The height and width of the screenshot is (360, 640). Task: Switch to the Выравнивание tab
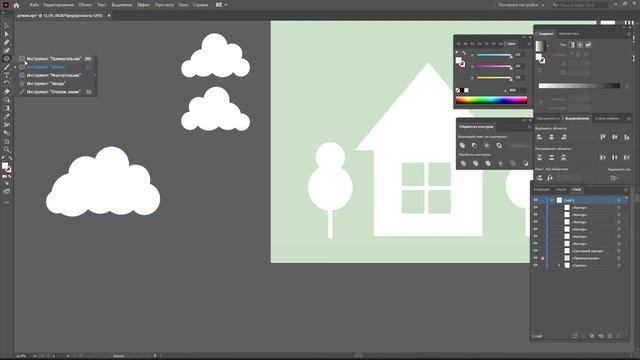(577, 118)
